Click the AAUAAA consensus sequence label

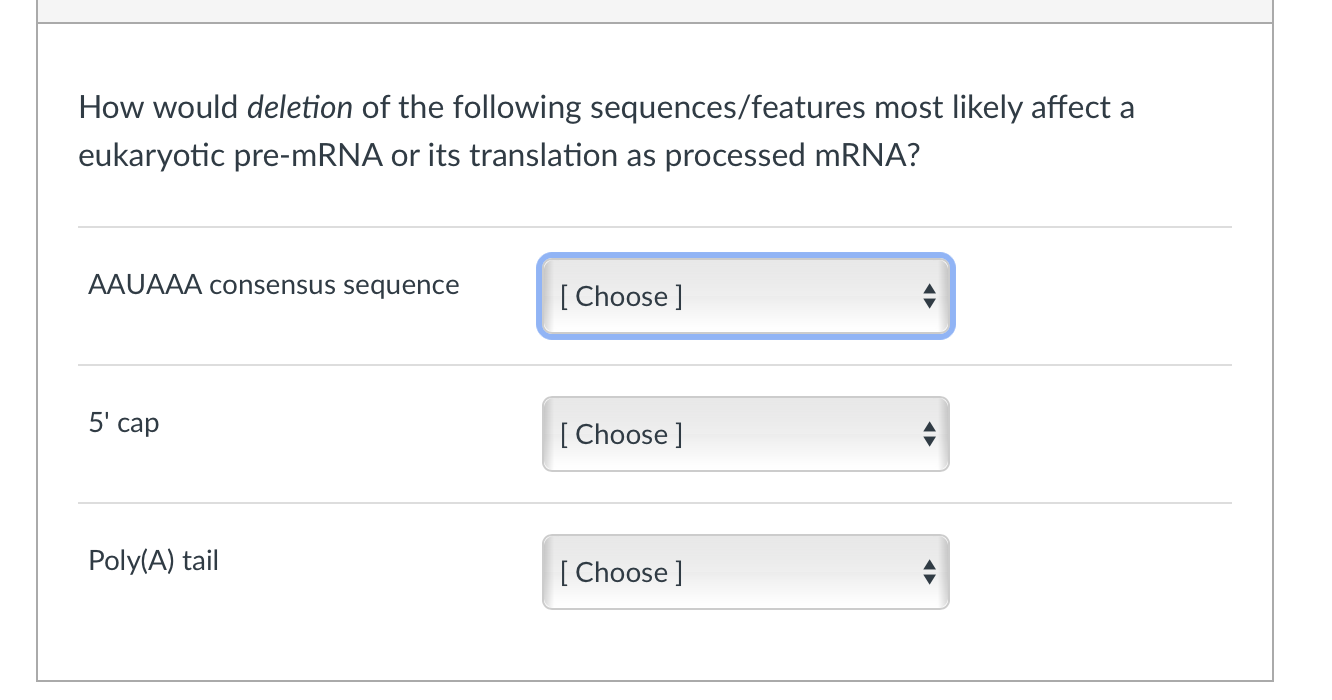pyautogui.click(x=274, y=285)
